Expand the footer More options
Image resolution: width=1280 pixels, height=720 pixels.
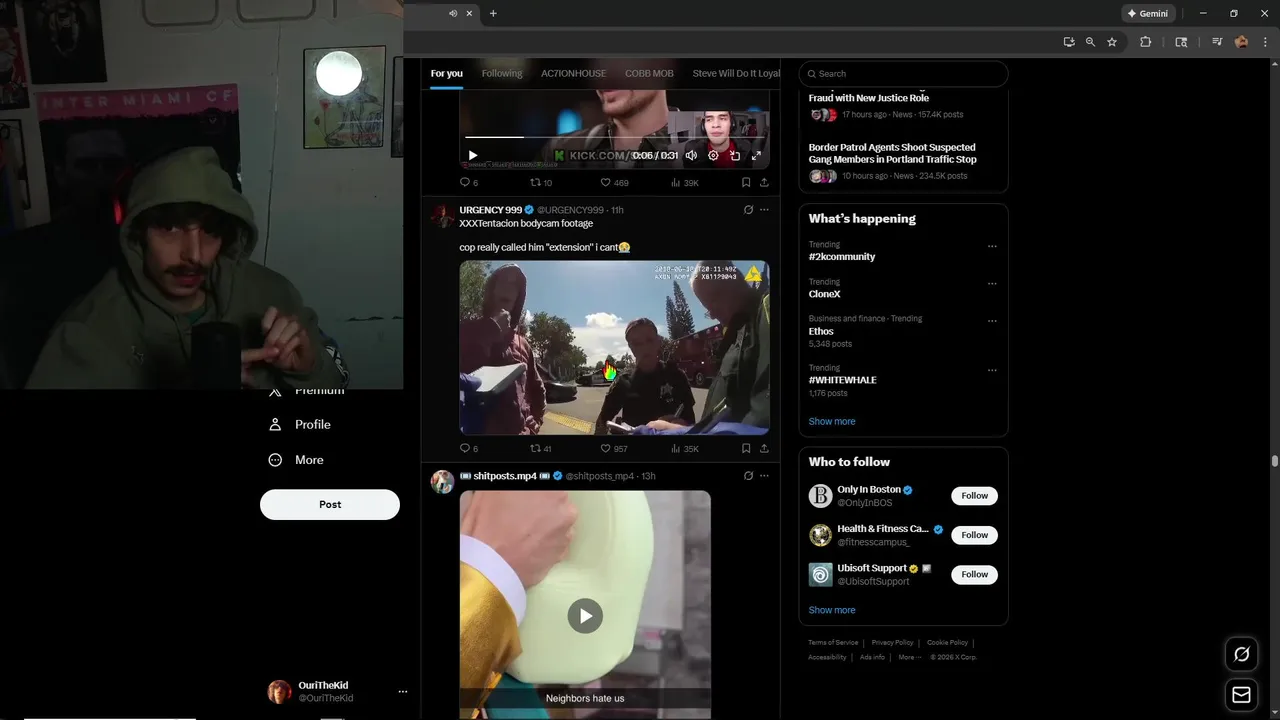point(908,657)
